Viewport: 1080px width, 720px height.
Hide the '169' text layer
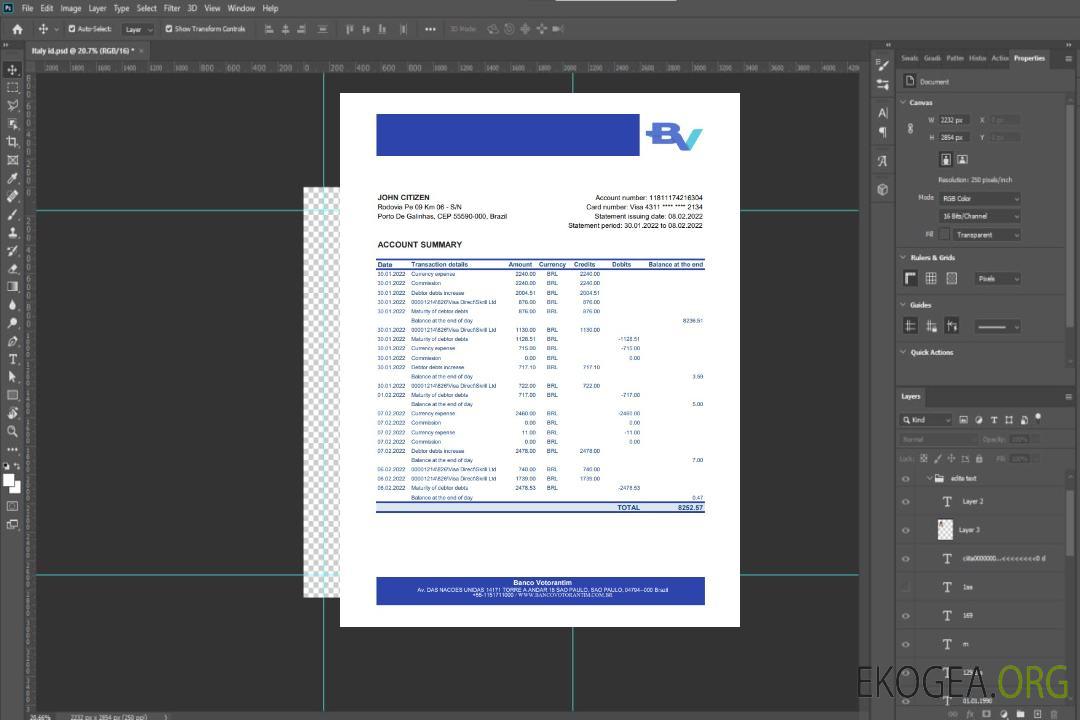pyautogui.click(x=906, y=616)
